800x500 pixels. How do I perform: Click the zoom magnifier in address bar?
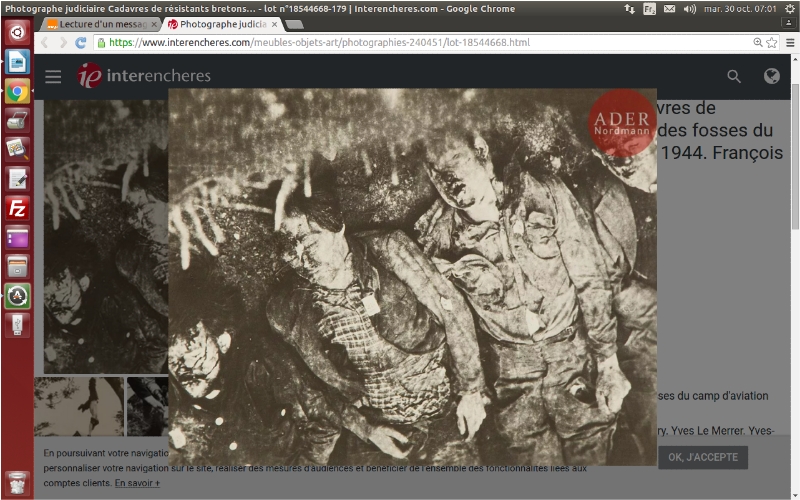coord(758,43)
